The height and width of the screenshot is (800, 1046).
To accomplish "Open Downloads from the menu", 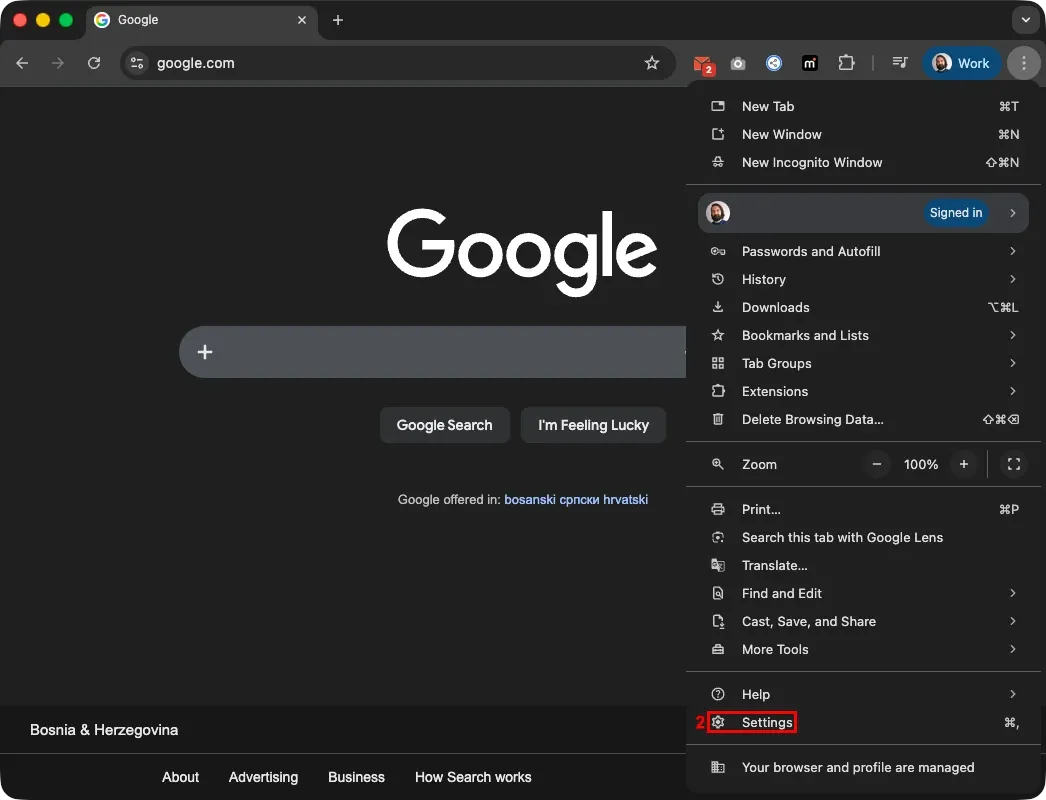I will click(x=863, y=308).
